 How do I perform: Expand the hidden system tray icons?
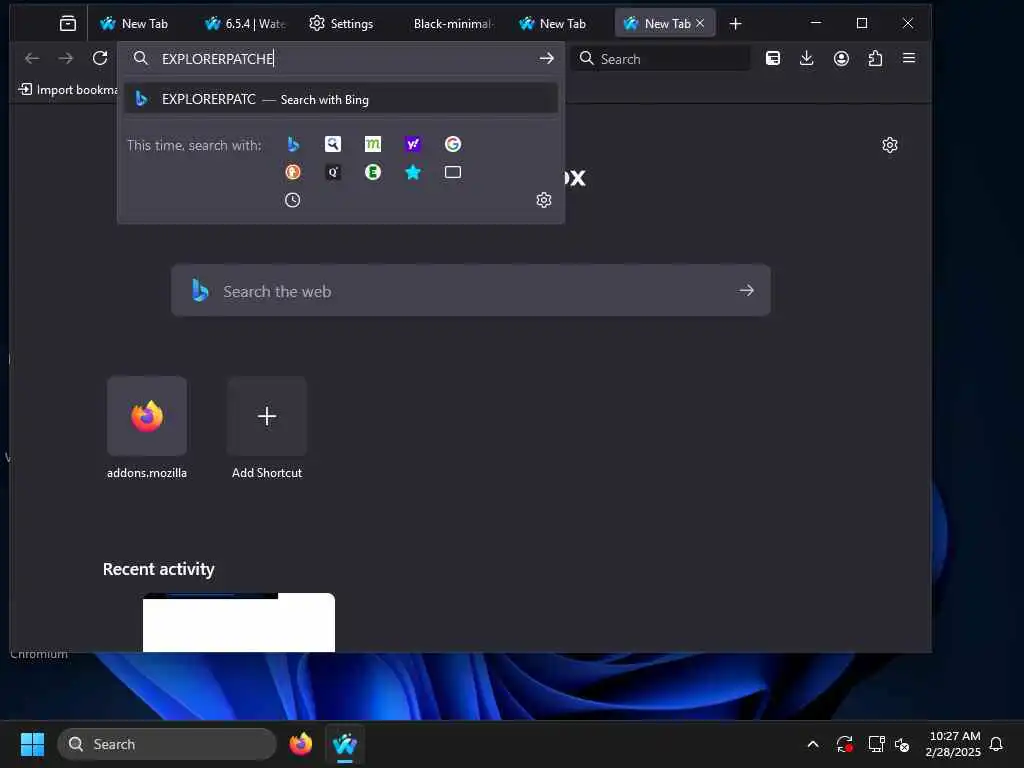click(x=813, y=744)
